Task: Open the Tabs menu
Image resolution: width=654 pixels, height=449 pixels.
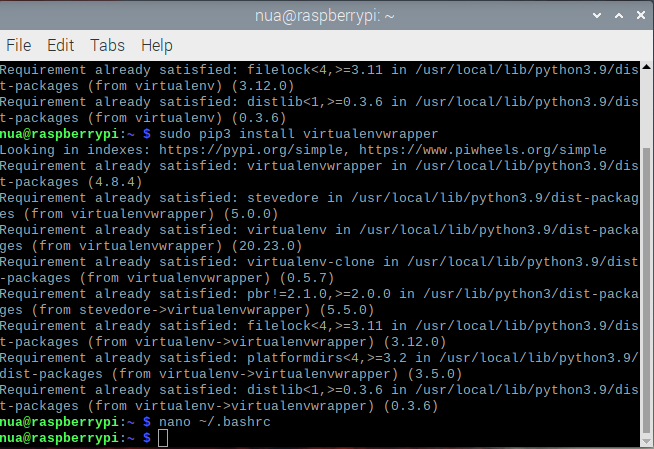Action: (107, 45)
